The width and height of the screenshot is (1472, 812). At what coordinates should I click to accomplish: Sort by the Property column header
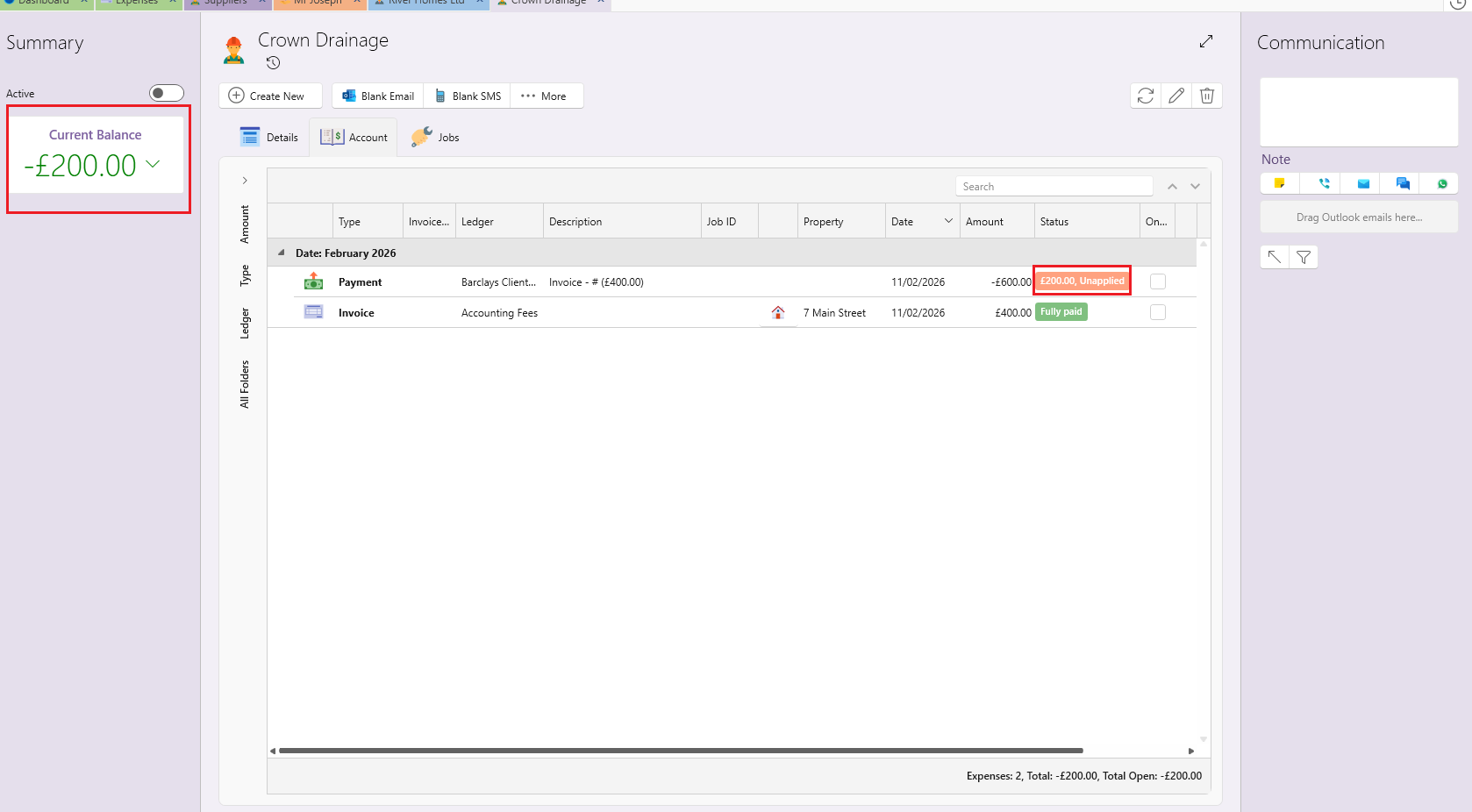point(842,222)
